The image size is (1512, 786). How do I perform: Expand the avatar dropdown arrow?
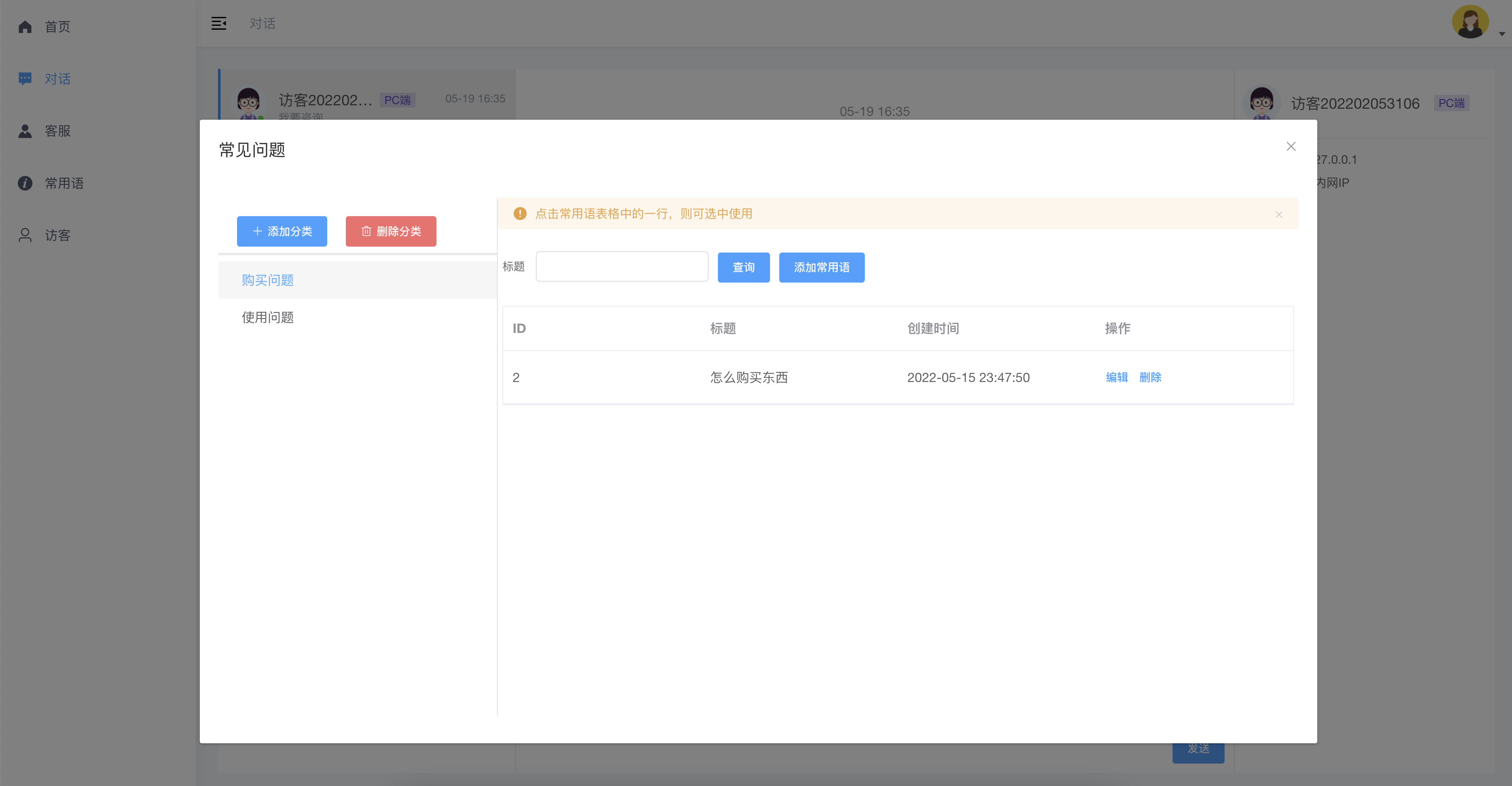pyautogui.click(x=1501, y=34)
